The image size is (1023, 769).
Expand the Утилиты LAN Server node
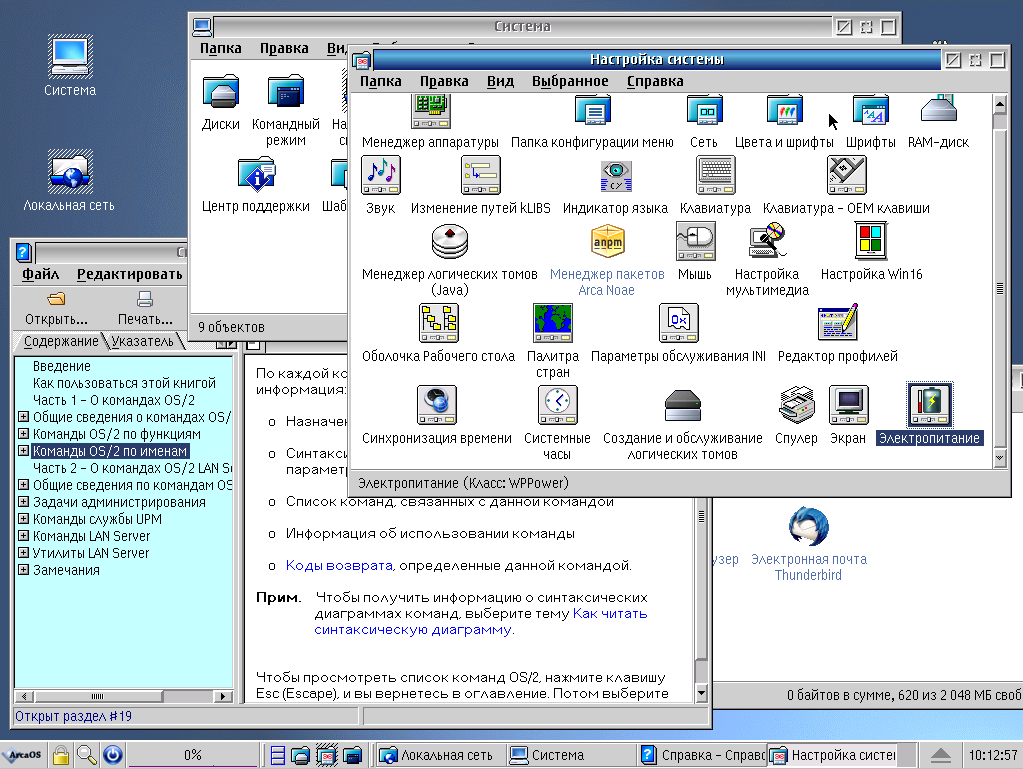(x=23, y=552)
